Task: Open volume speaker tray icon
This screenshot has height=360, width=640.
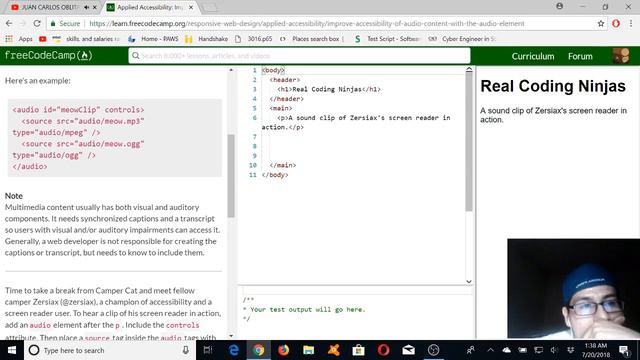Action: 554,350
